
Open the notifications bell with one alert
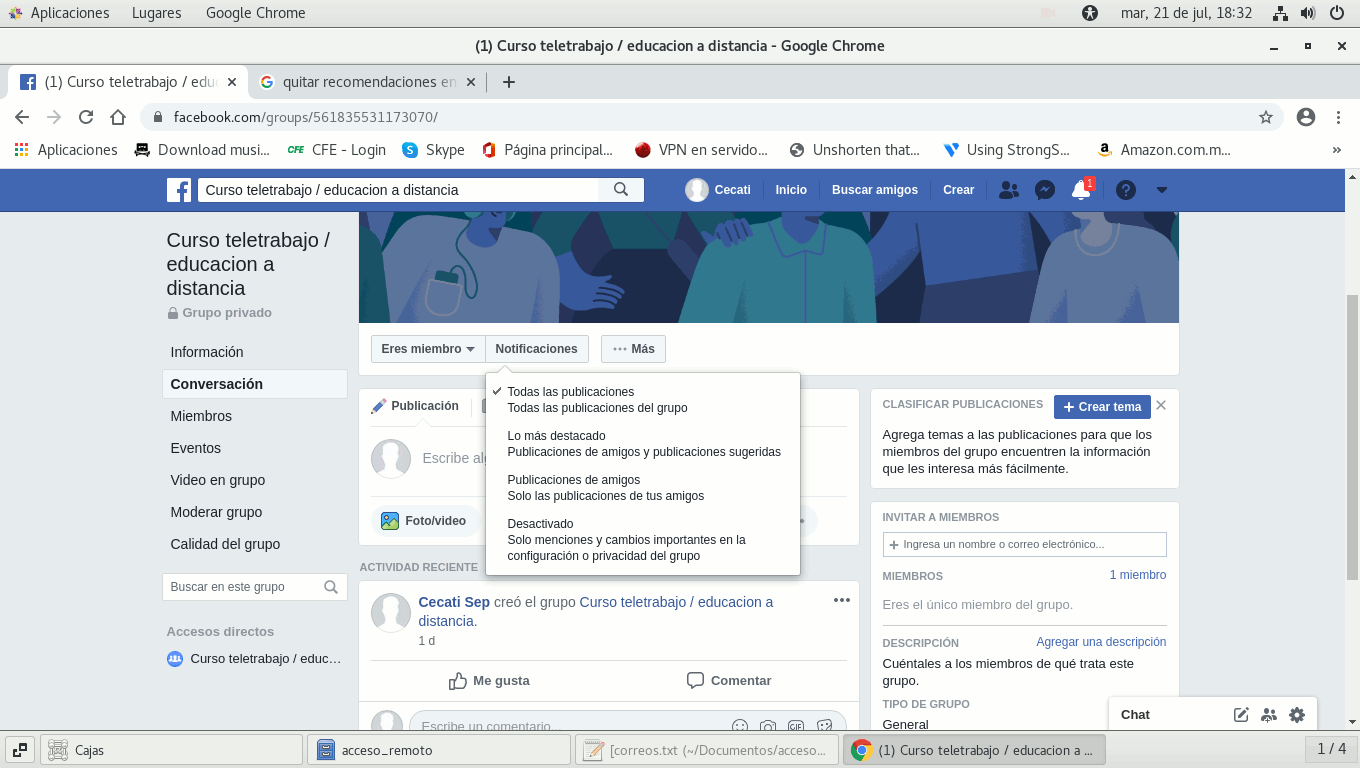pyautogui.click(x=1081, y=189)
